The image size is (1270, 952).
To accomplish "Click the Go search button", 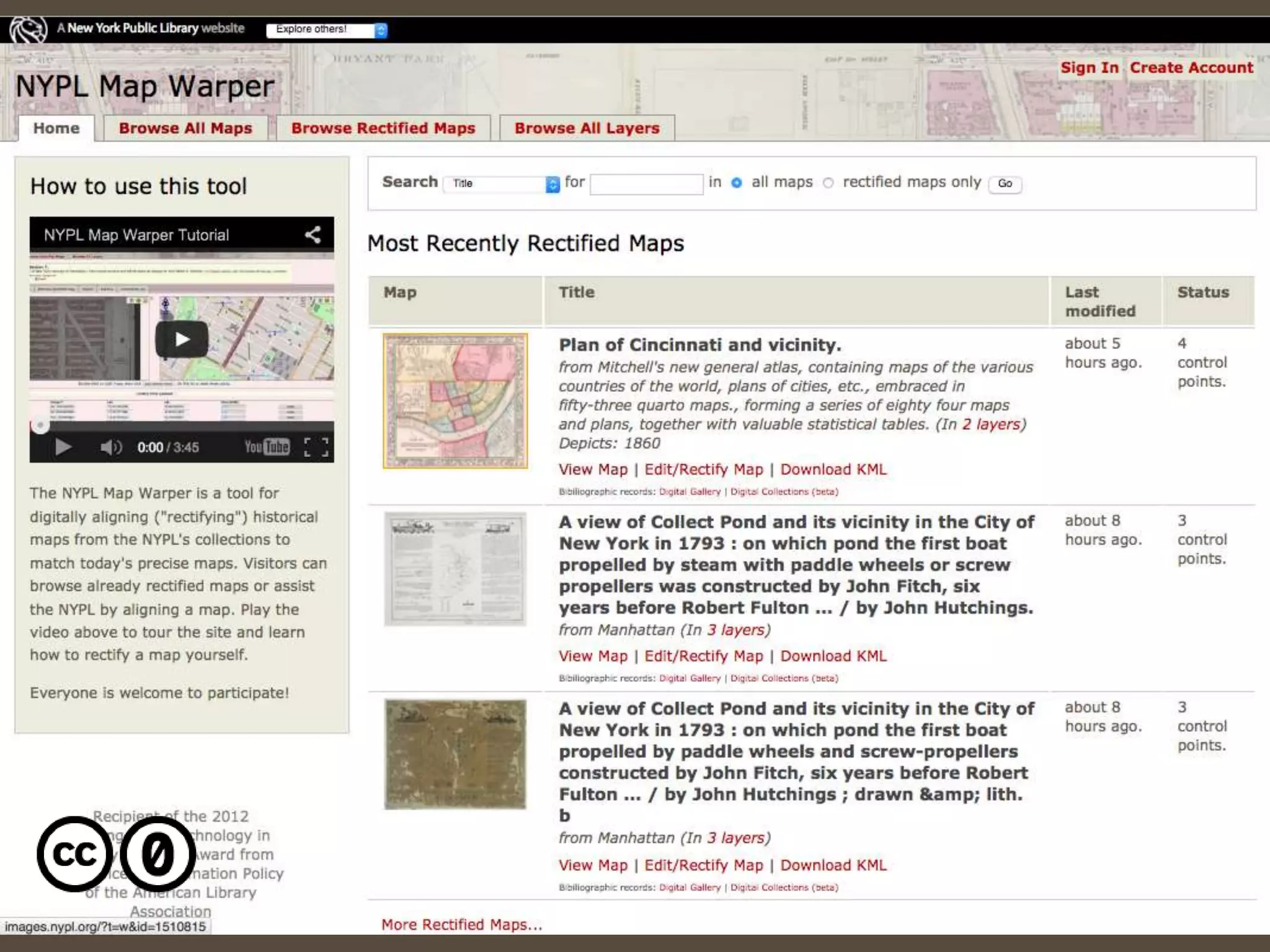I will (x=1005, y=183).
